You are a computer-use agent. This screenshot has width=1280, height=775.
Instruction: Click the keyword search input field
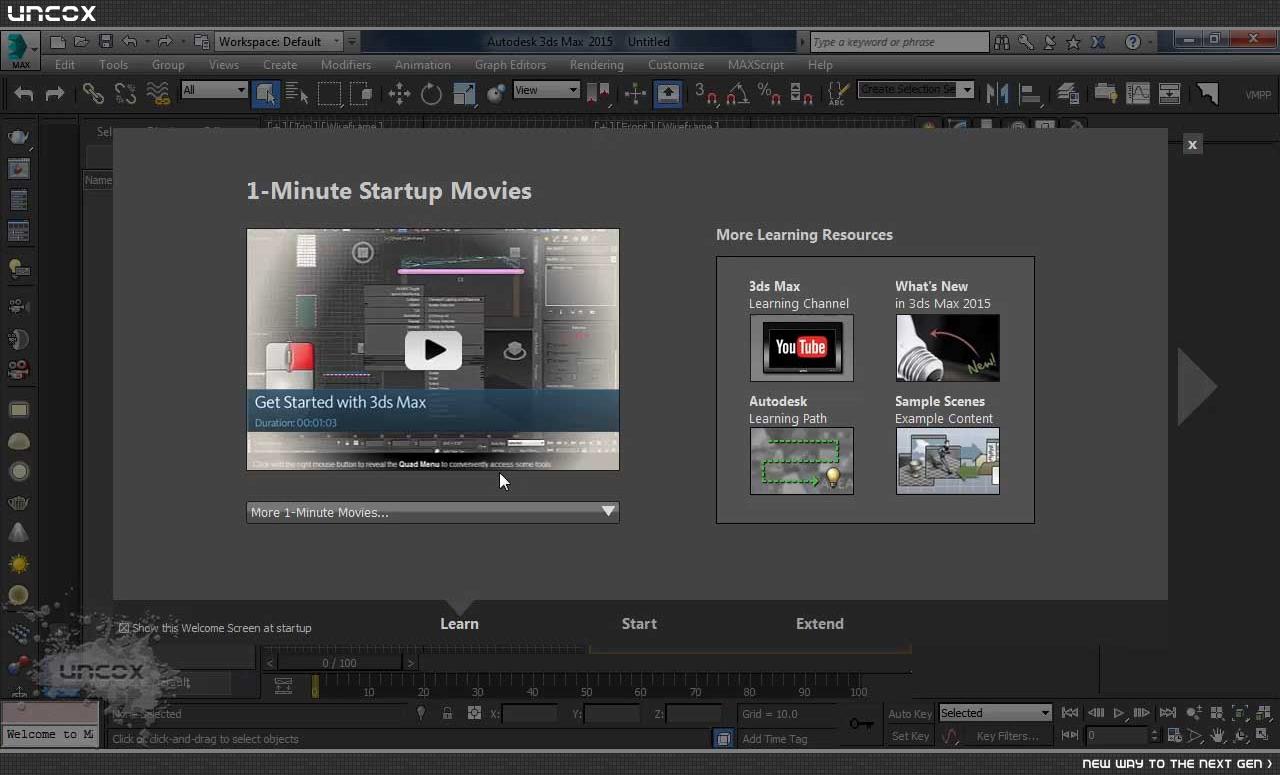(899, 42)
